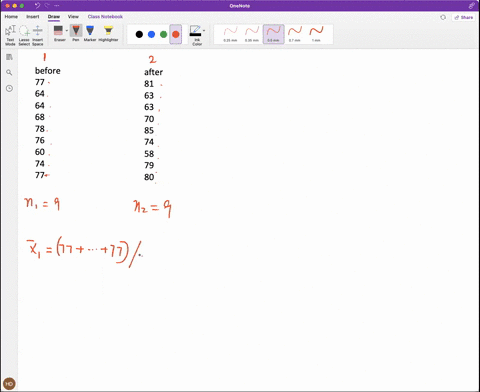Click the value 74 in after column
Image resolution: width=480 pixels, height=392 pixels.
tap(149, 142)
